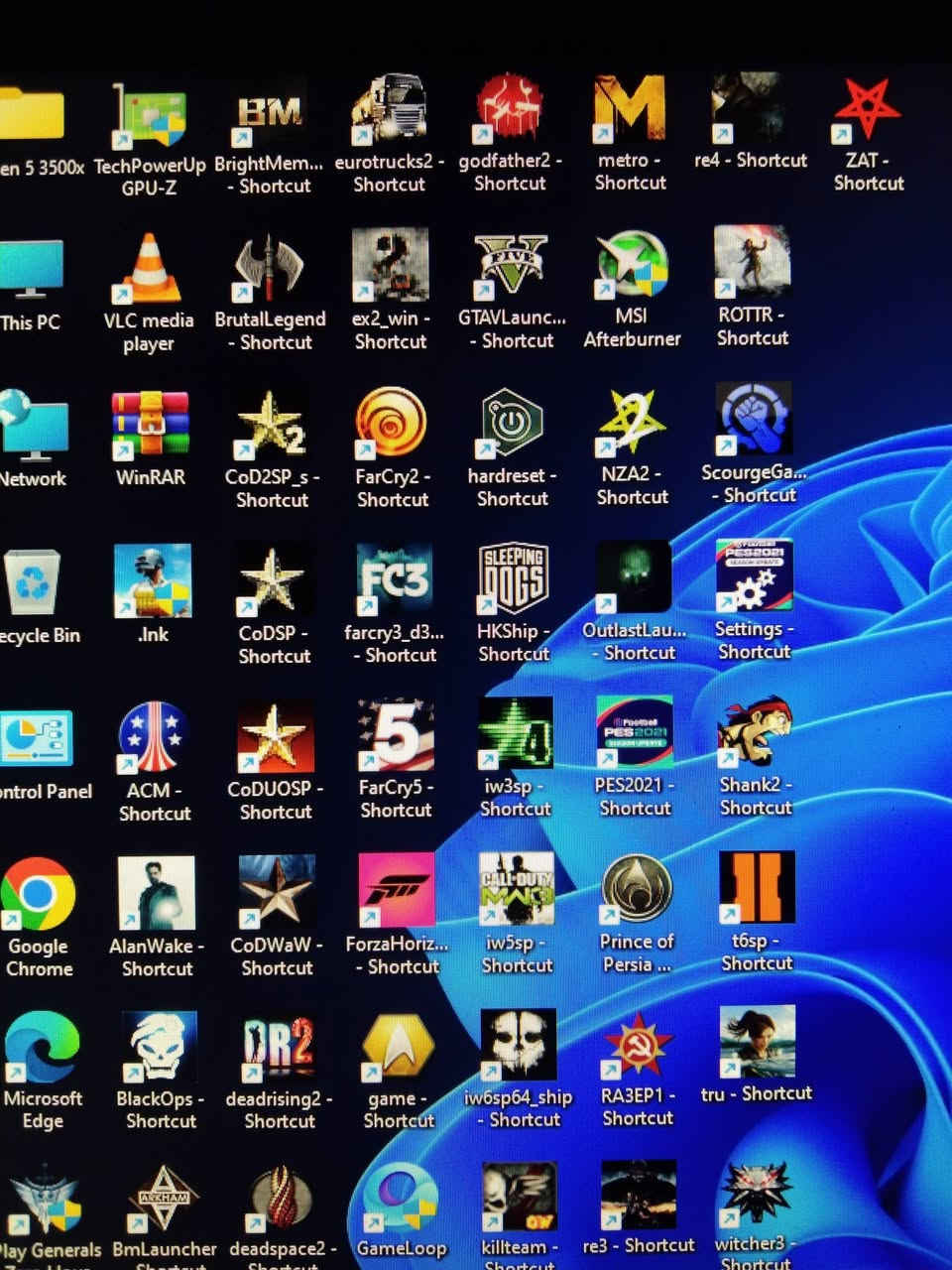Image resolution: width=952 pixels, height=1270 pixels.
Task: Click the FarCry5 shortcut icon
Action: [395, 736]
